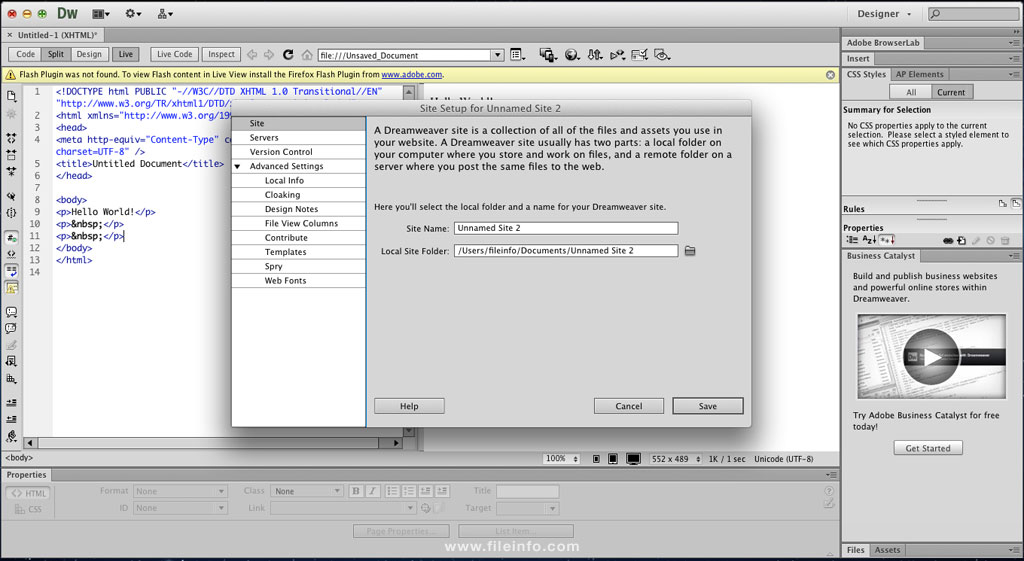
Task: Toggle syntax error alerts in info bar
Action: pyautogui.click(x=11, y=287)
